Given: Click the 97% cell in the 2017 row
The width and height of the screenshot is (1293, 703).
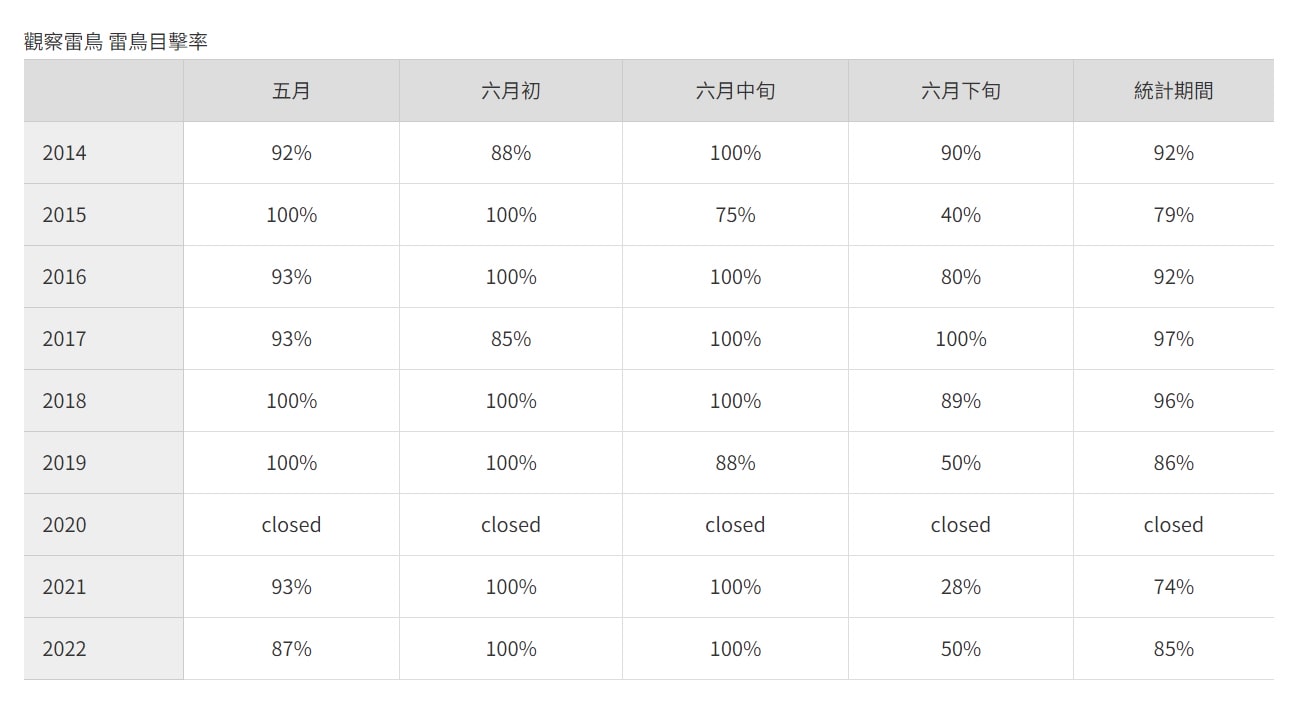Looking at the screenshot, I should coord(1174,339).
